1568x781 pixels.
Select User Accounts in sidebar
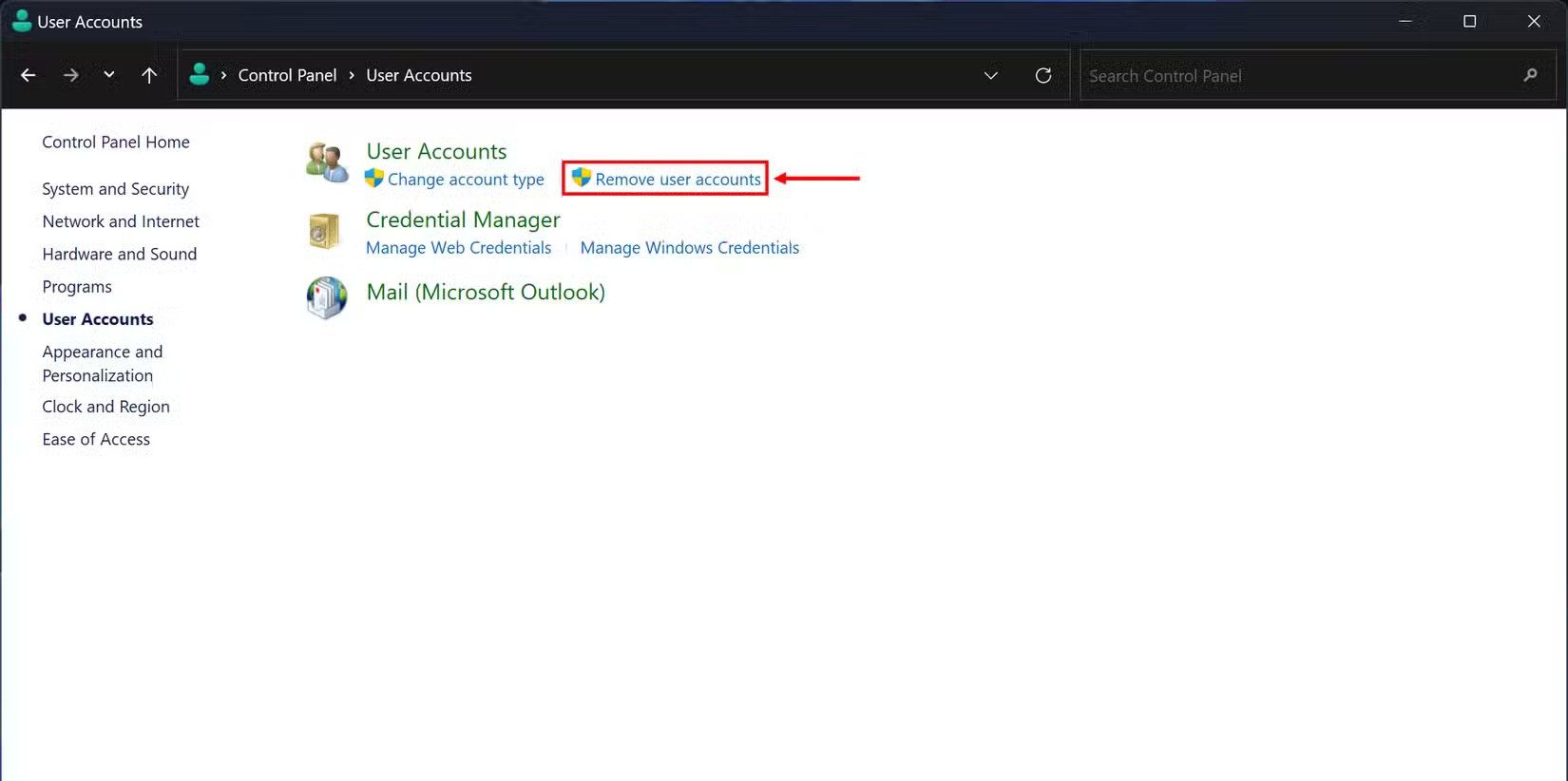click(x=98, y=319)
